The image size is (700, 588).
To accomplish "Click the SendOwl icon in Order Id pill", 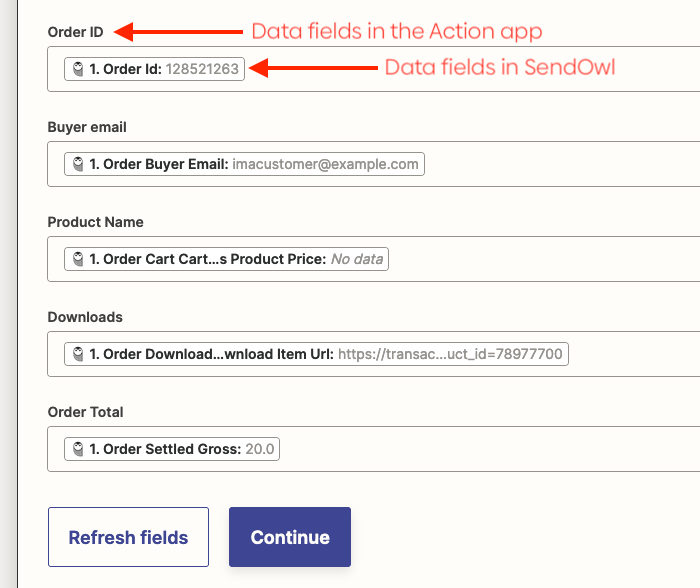I will 78,69.
